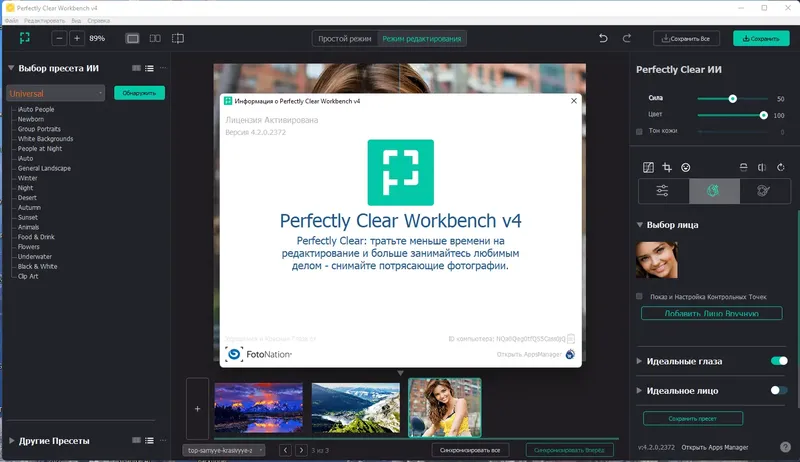The image size is (800, 462).
Task: Switch to Simple mode tab
Action: [345, 39]
